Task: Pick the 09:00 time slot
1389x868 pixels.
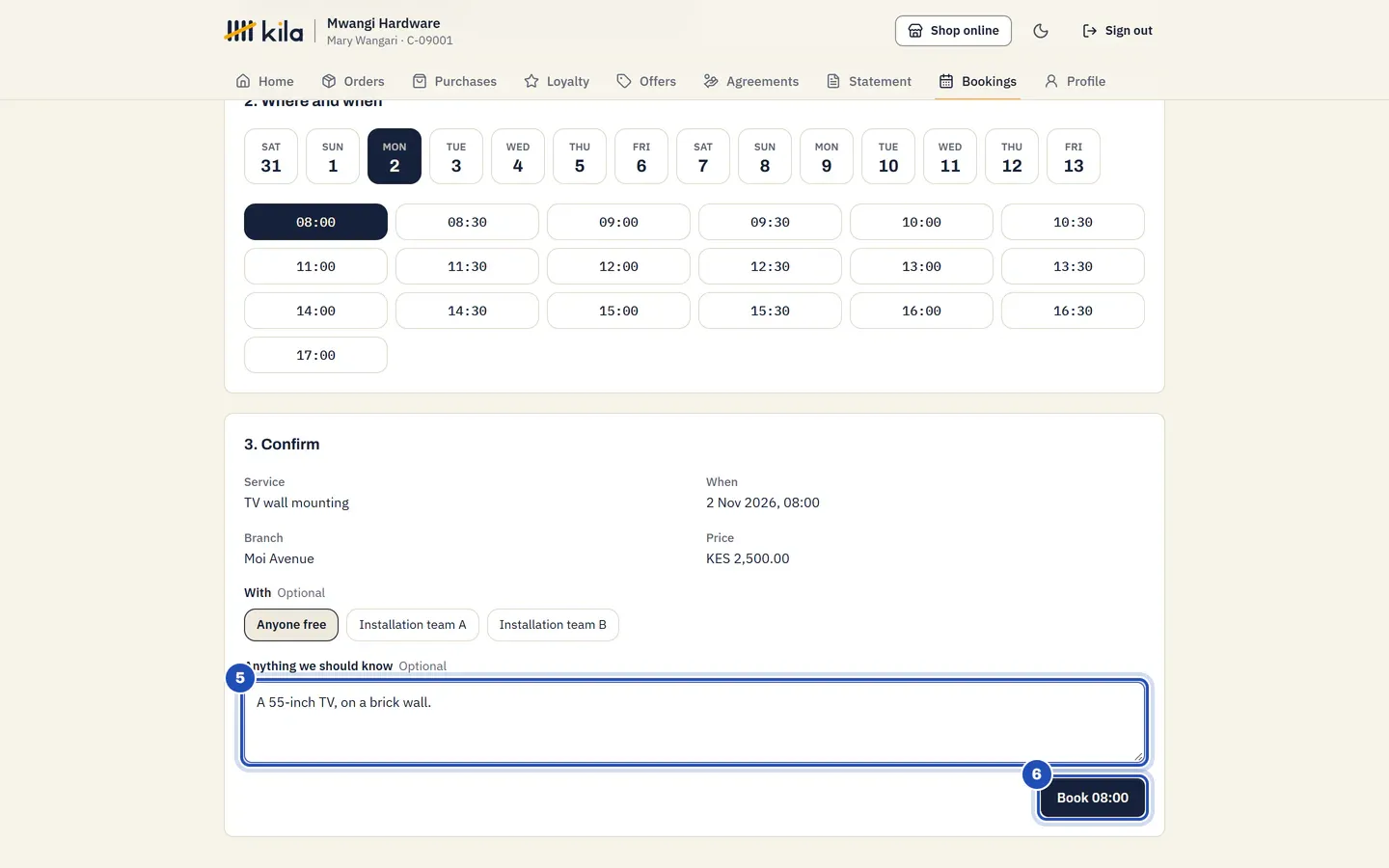Action: click(618, 222)
